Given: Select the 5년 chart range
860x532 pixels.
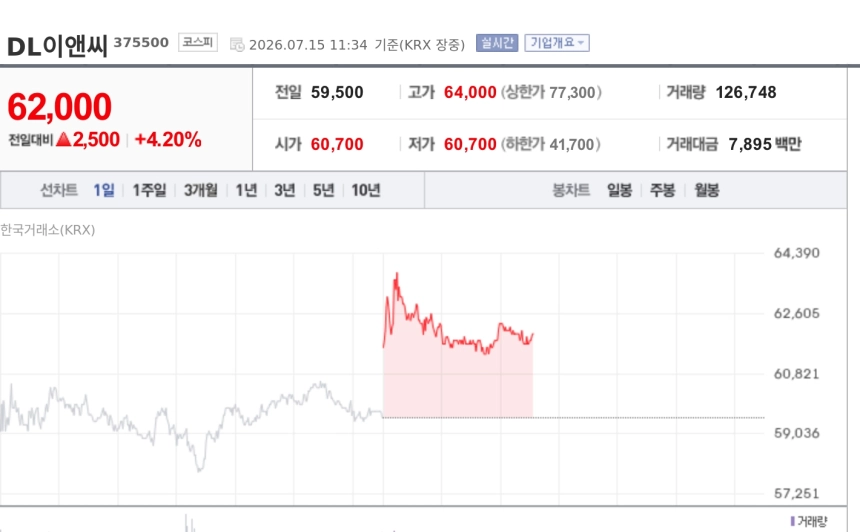Looking at the screenshot, I should tap(323, 190).
